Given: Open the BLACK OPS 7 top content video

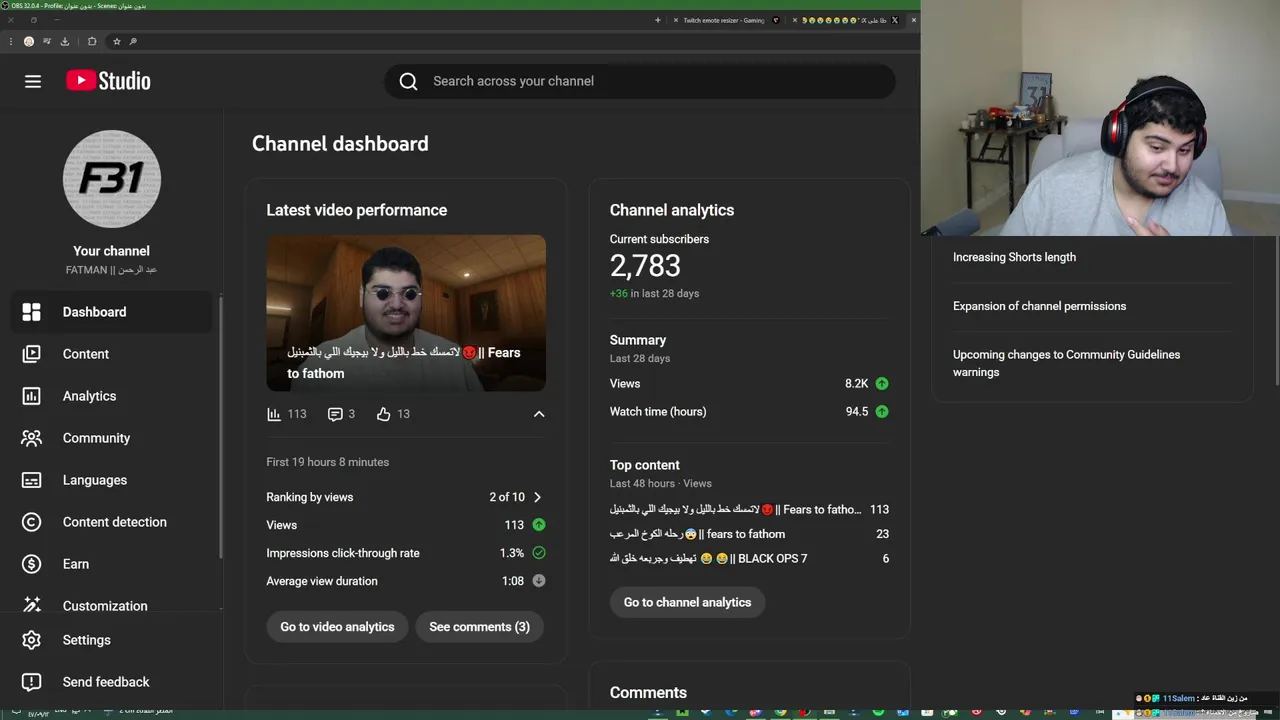Looking at the screenshot, I should tap(749, 558).
